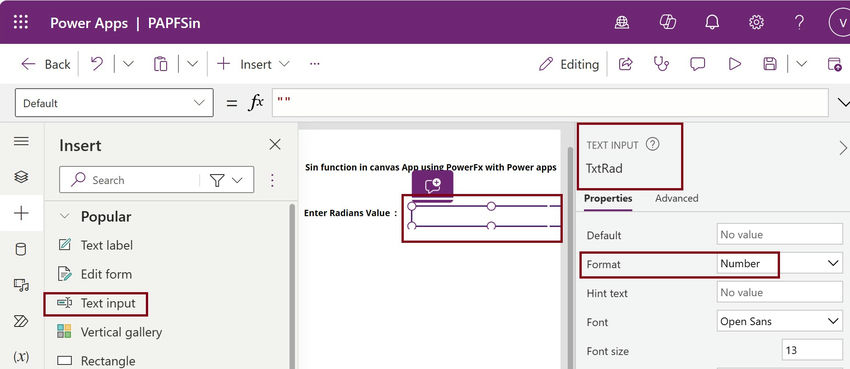850x369 pixels.
Task: Click into the formula bar
Action: 550,102
